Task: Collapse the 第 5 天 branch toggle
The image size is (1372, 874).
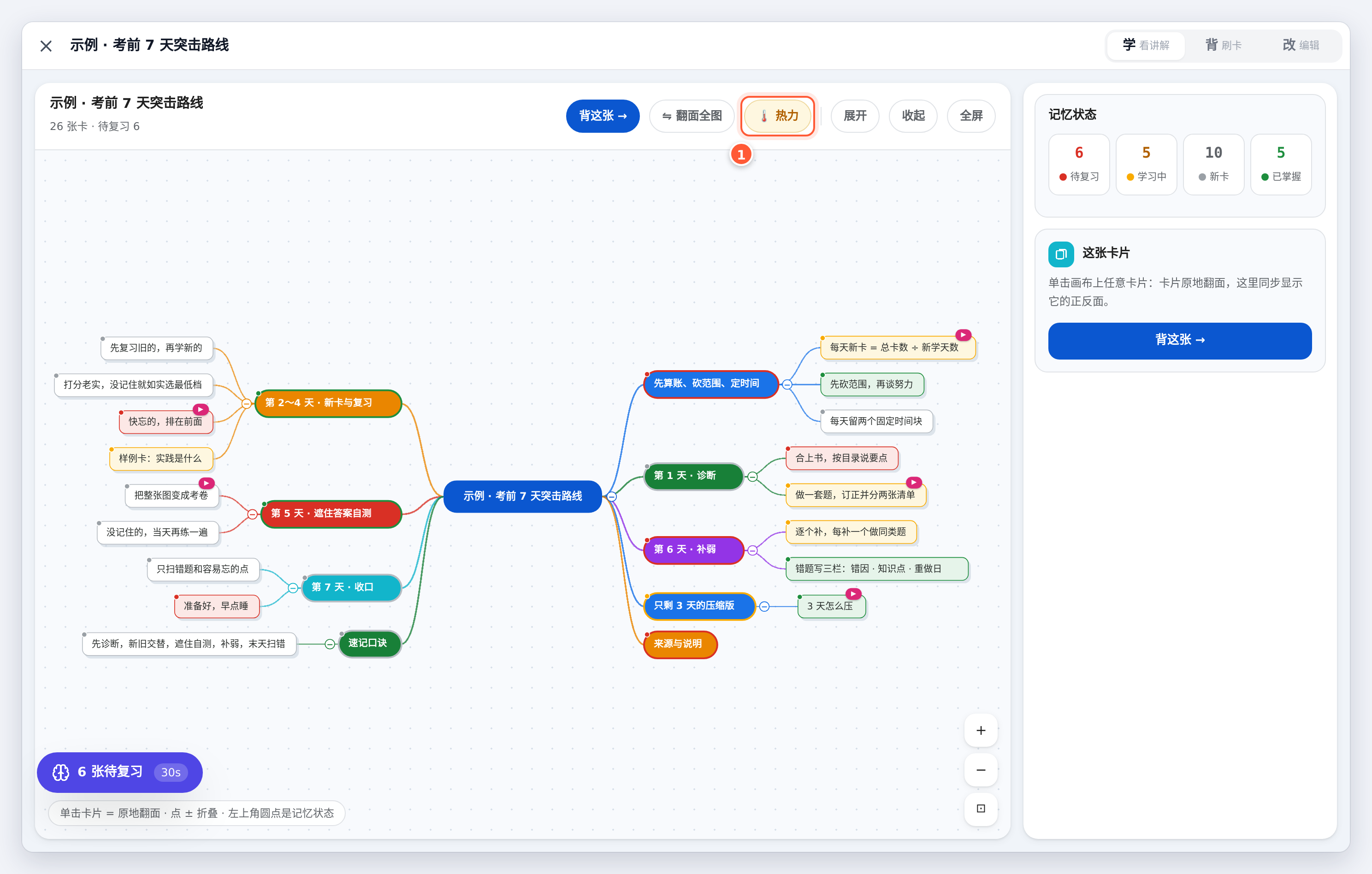Action: [252, 514]
